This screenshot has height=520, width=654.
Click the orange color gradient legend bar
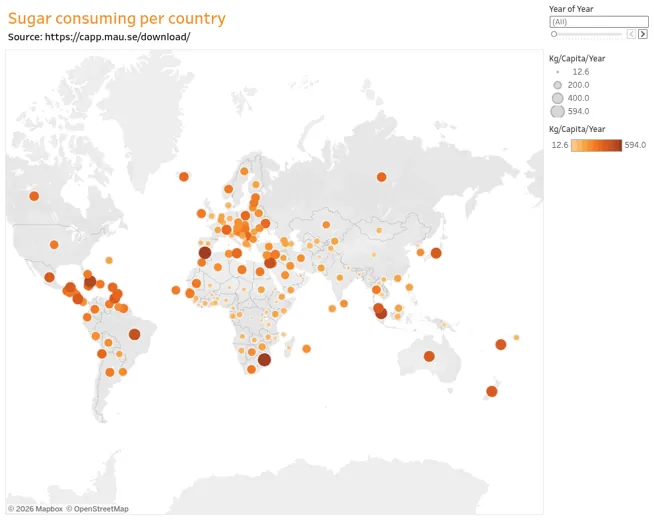(596, 145)
